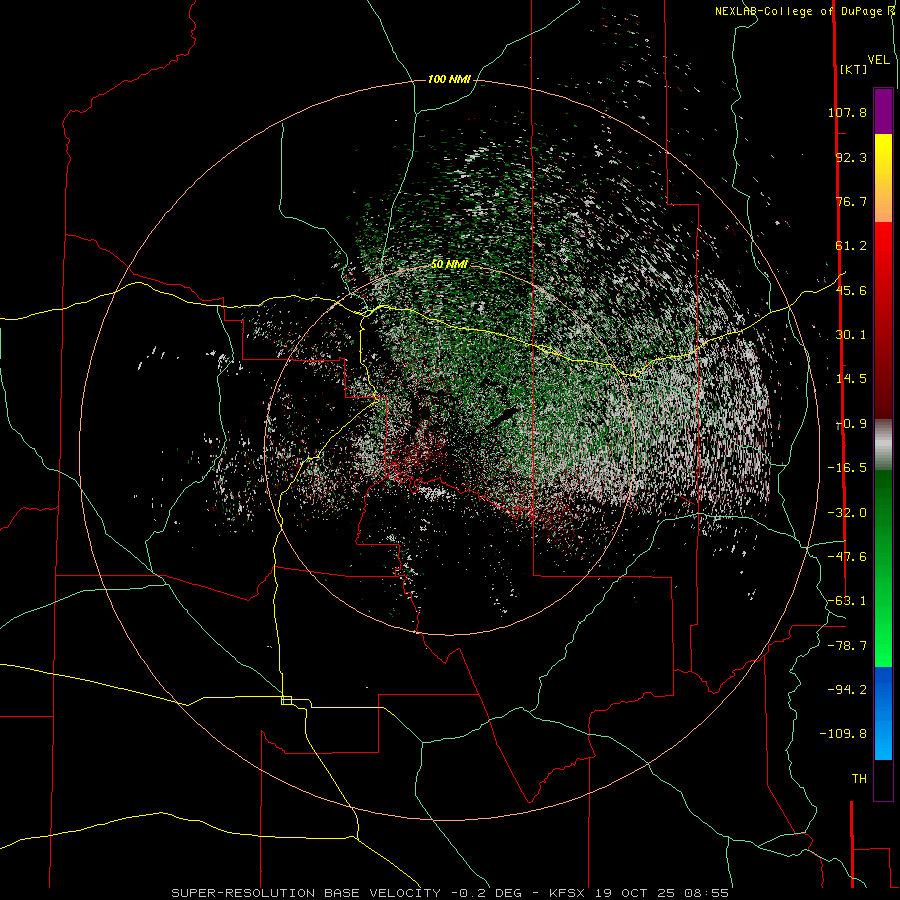Click the purple segment of velocity color bar
This screenshot has width=900, height=900.
tap(883, 111)
